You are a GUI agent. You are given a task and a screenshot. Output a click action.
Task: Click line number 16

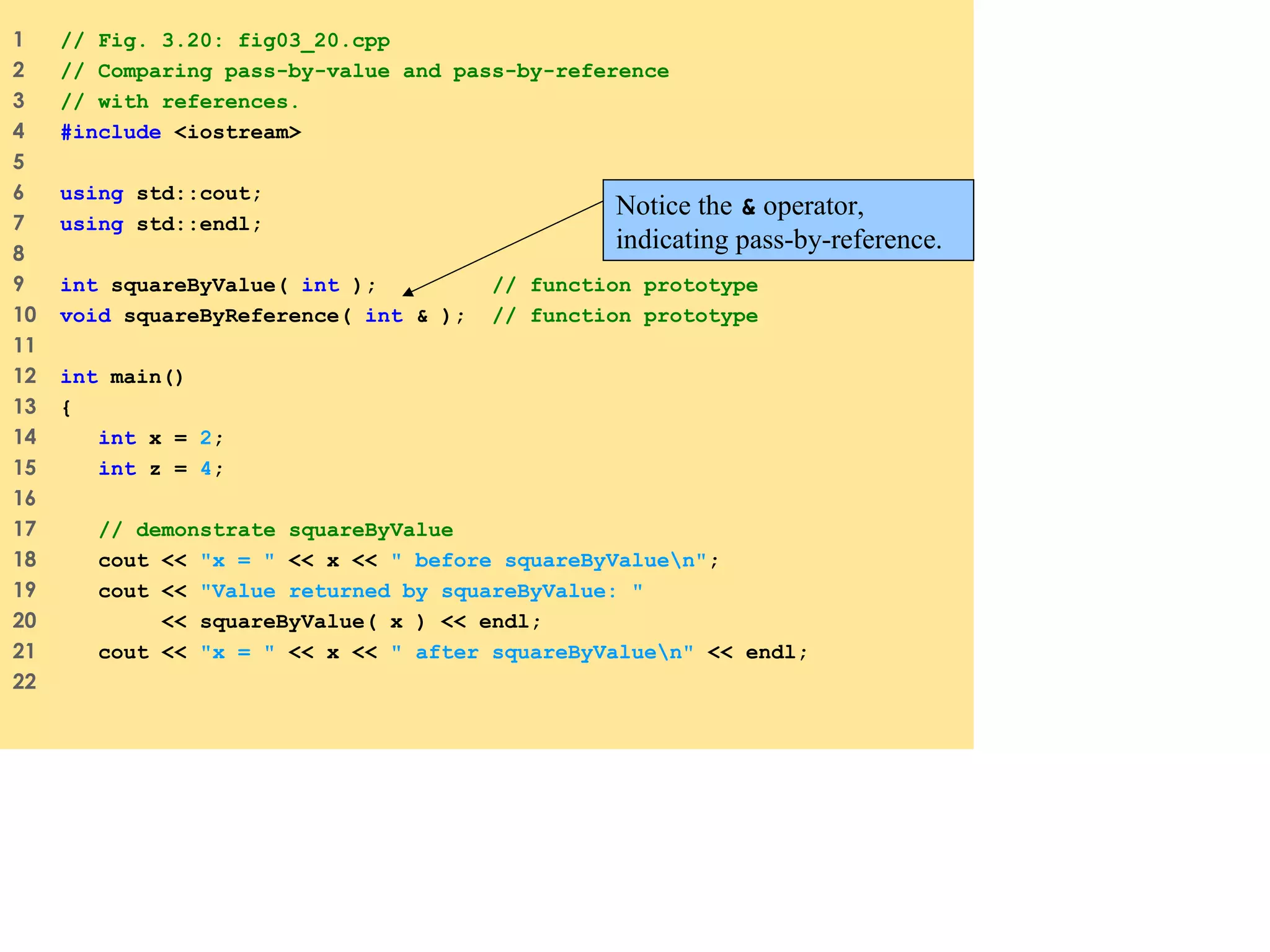[25, 498]
